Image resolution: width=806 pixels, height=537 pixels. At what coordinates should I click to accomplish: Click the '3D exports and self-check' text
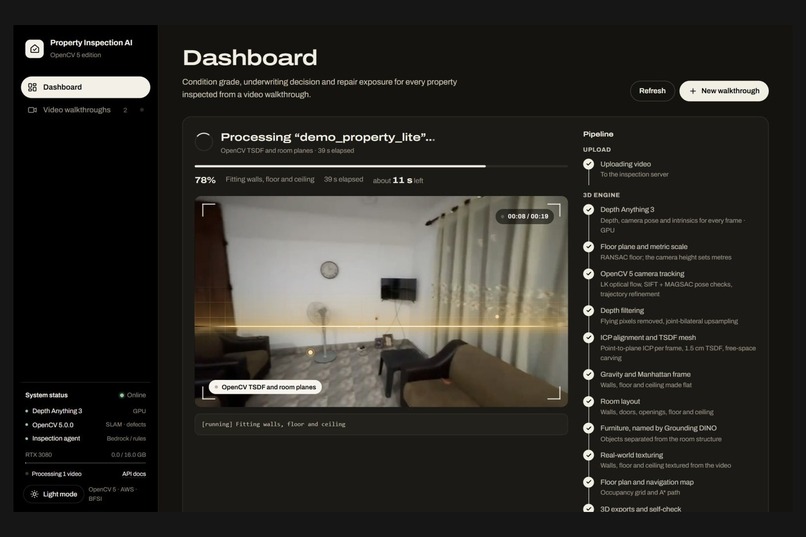click(640, 509)
